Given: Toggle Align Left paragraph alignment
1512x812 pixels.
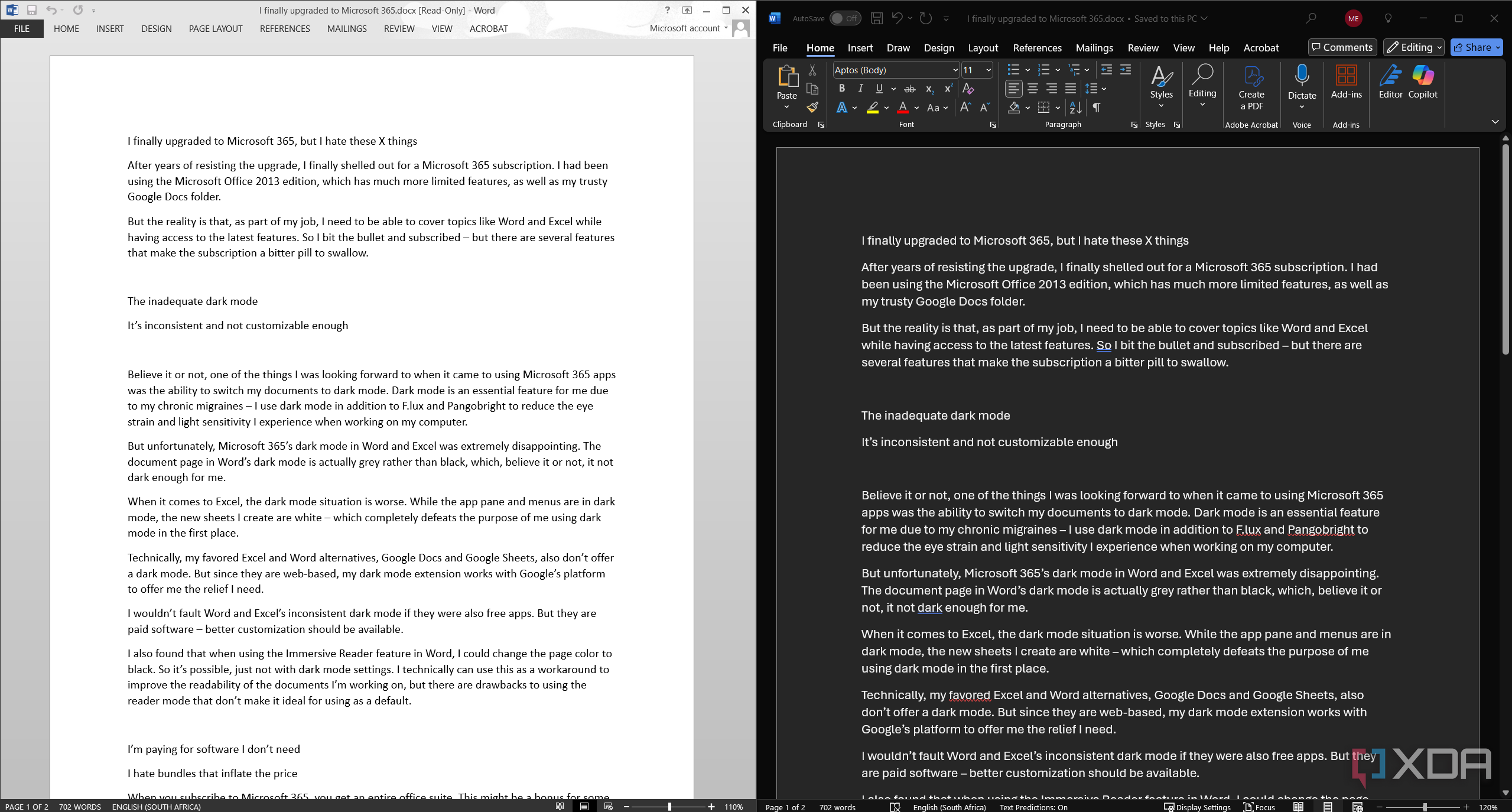Looking at the screenshot, I should tap(1013, 89).
